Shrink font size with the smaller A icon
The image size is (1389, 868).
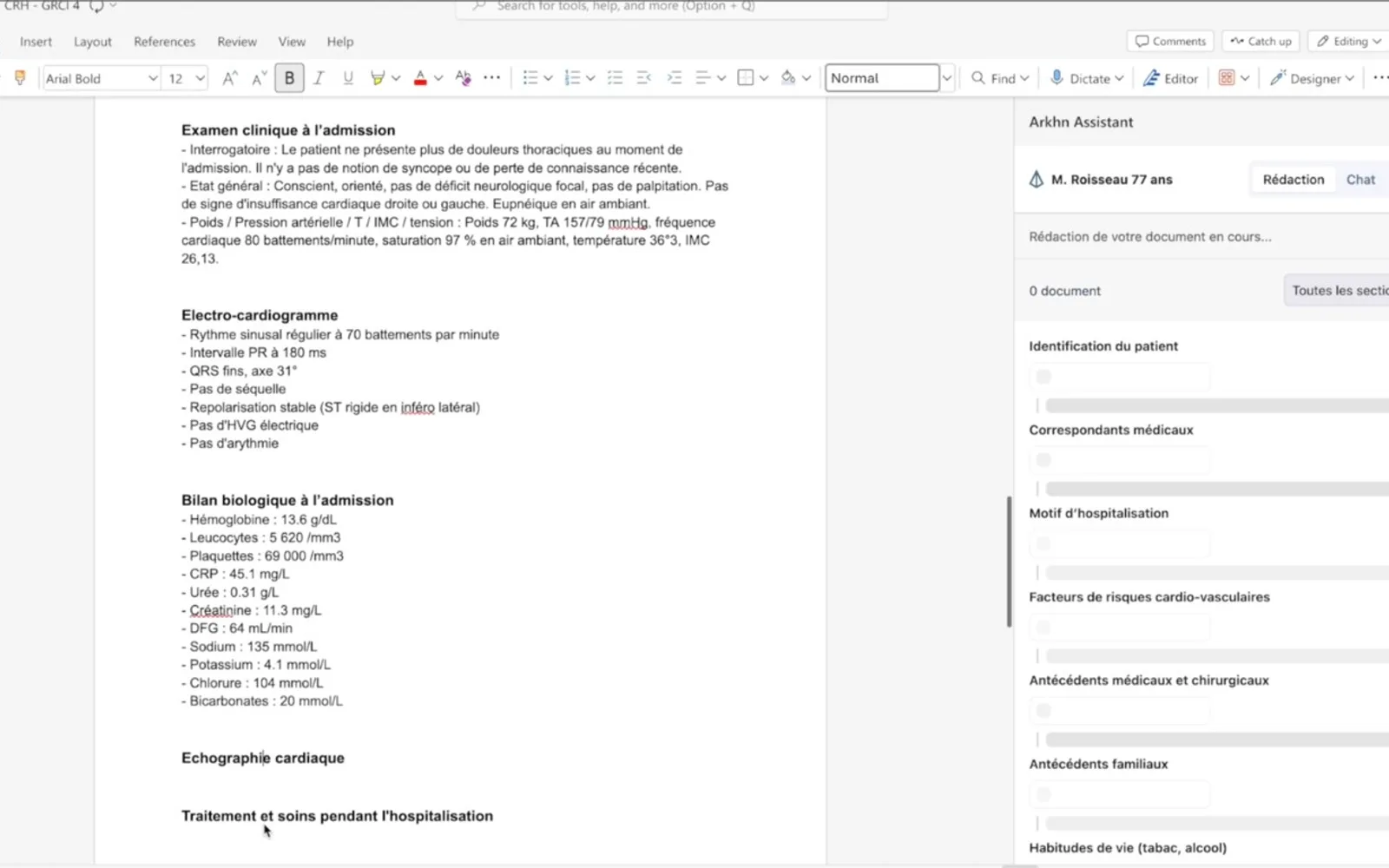(259, 78)
